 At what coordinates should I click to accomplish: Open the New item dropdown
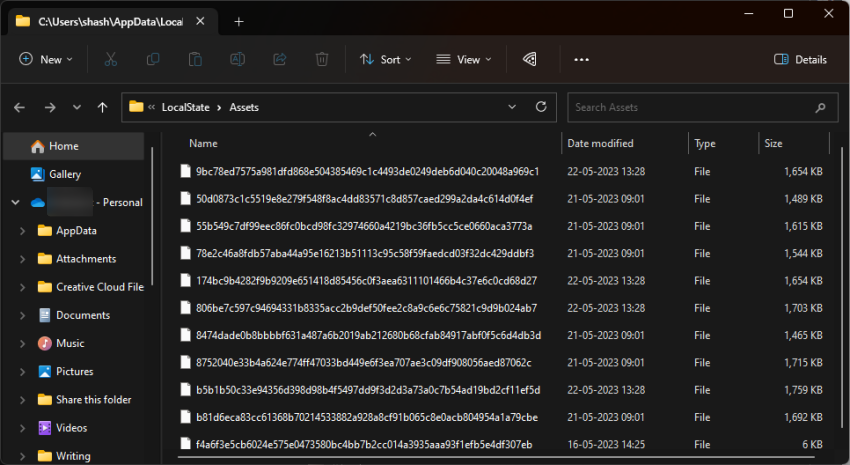(46, 59)
